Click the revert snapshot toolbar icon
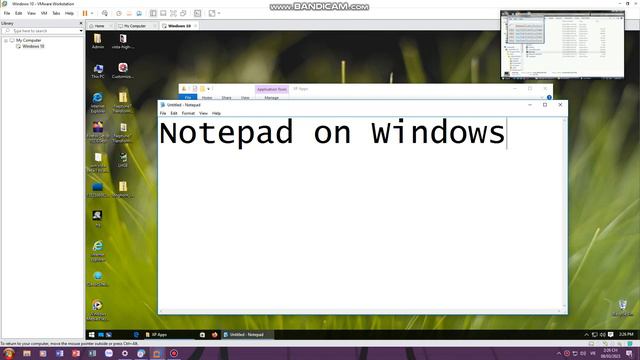The image size is (640, 360). (x=129, y=13)
